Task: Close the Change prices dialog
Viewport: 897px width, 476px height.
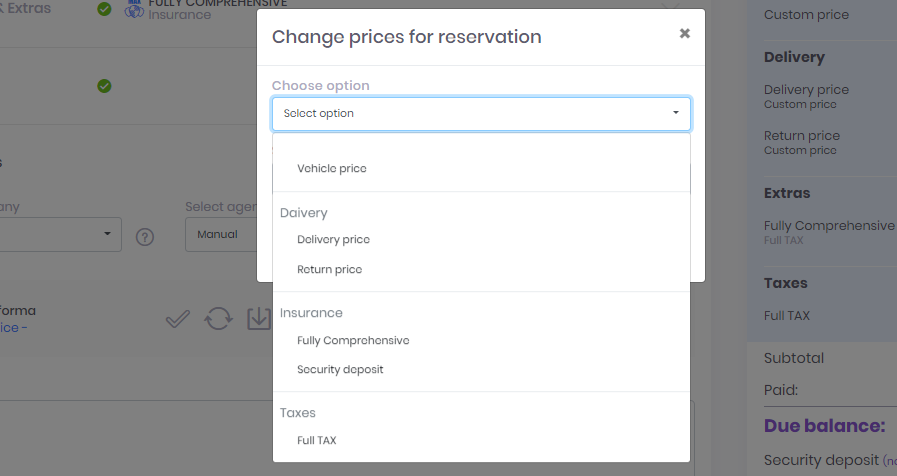Action: 684,33
